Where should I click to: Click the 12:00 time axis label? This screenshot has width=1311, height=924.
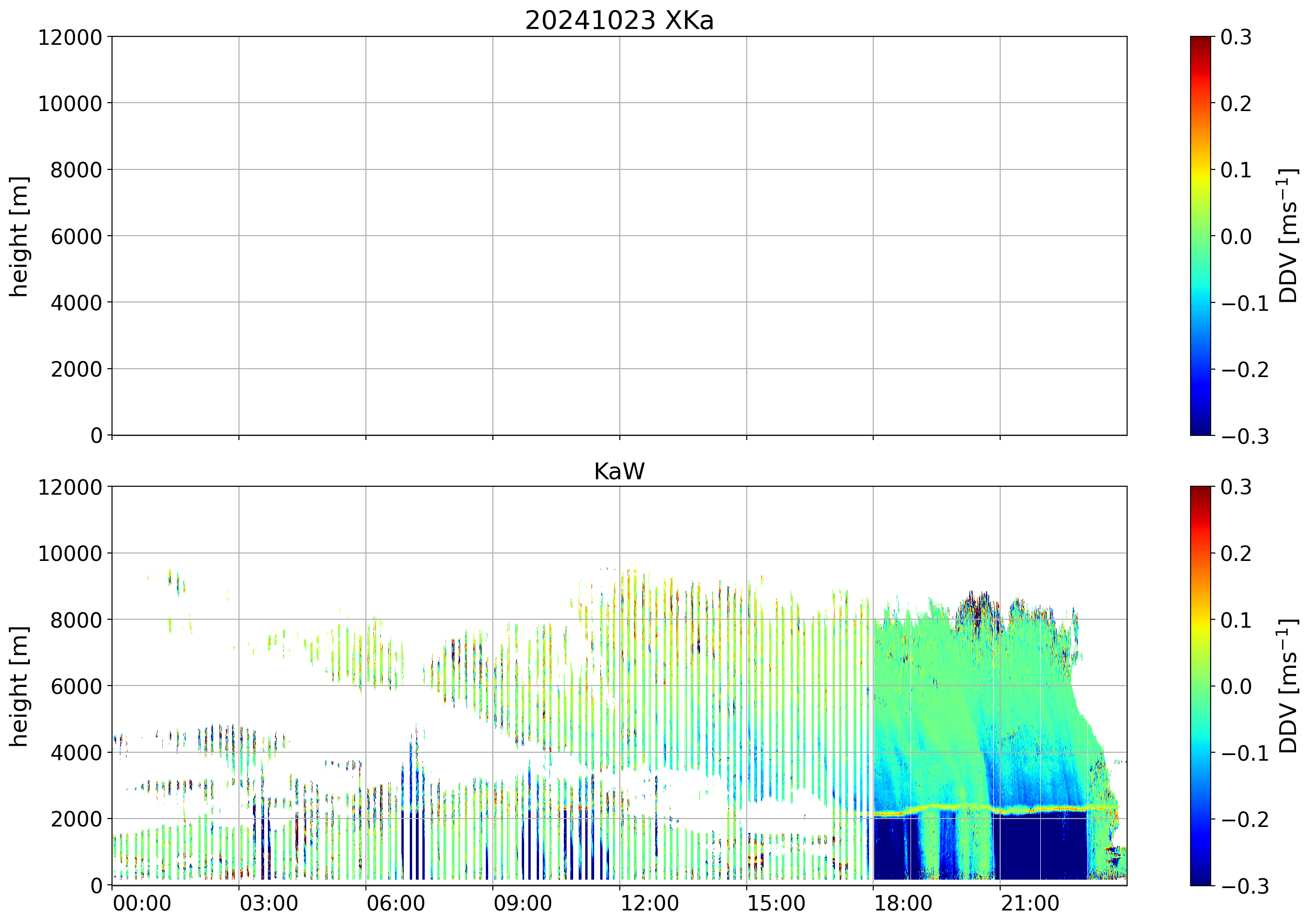pyautogui.click(x=649, y=904)
